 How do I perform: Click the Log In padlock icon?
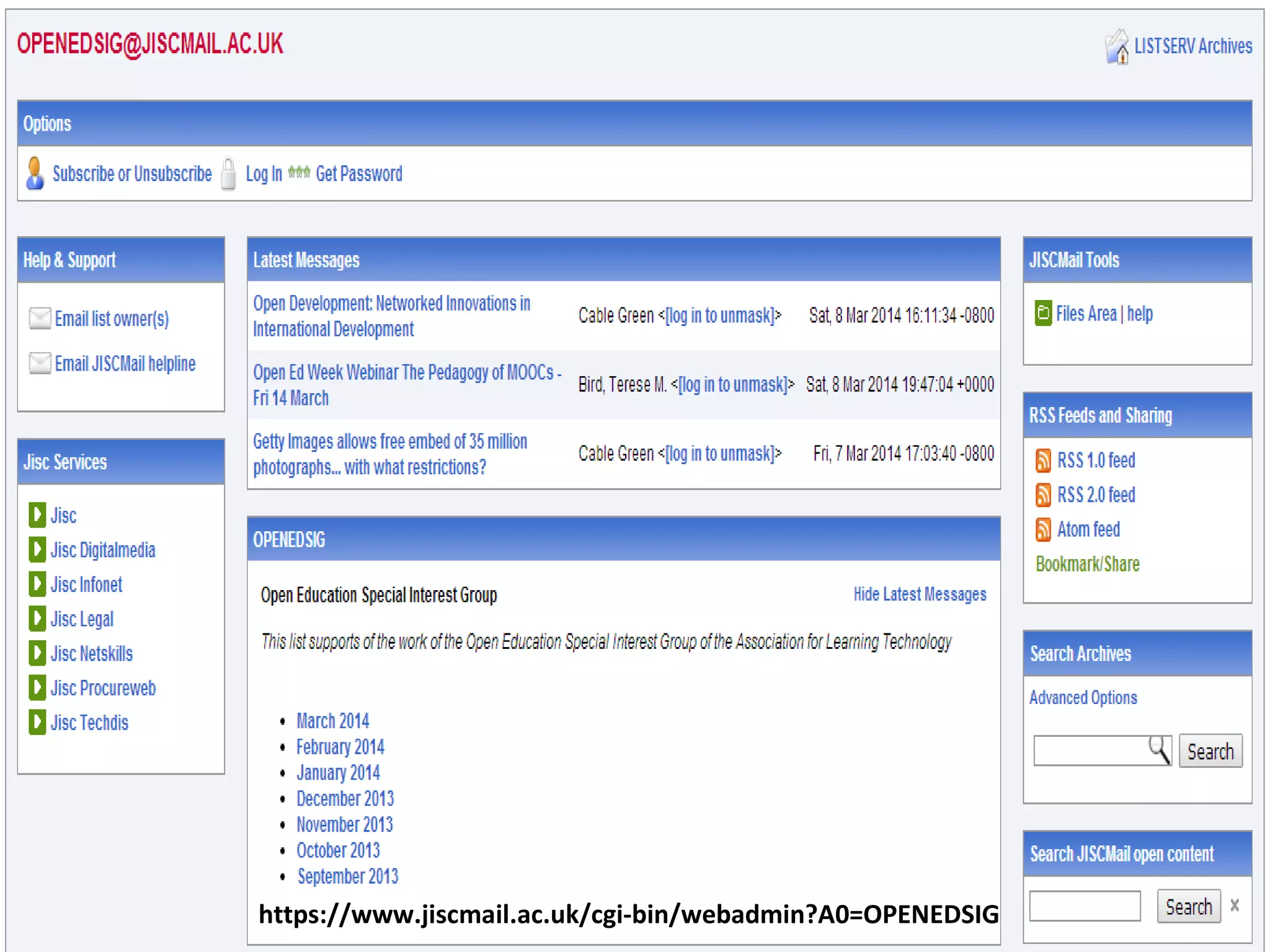point(228,174)
